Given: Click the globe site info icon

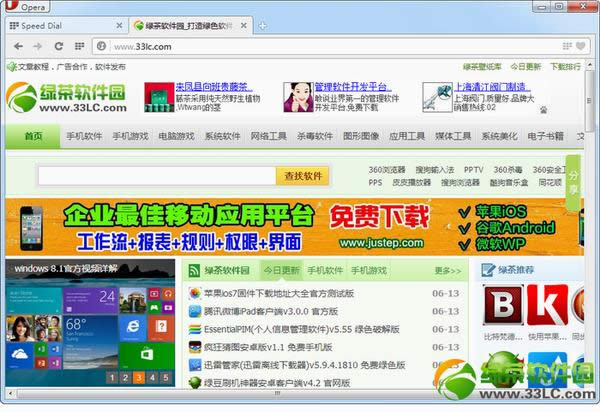Looking at the screenshot, I should click(x=101, y=46).
